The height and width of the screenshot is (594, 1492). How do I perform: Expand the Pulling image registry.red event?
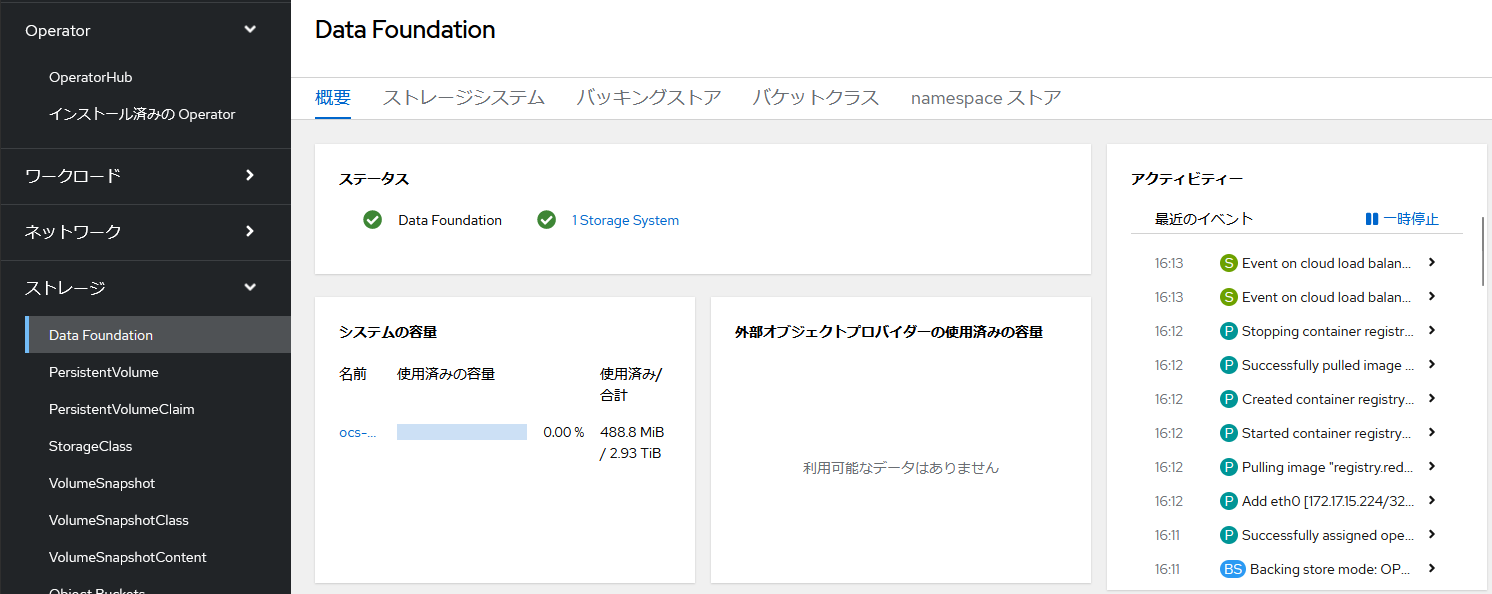1432,466
